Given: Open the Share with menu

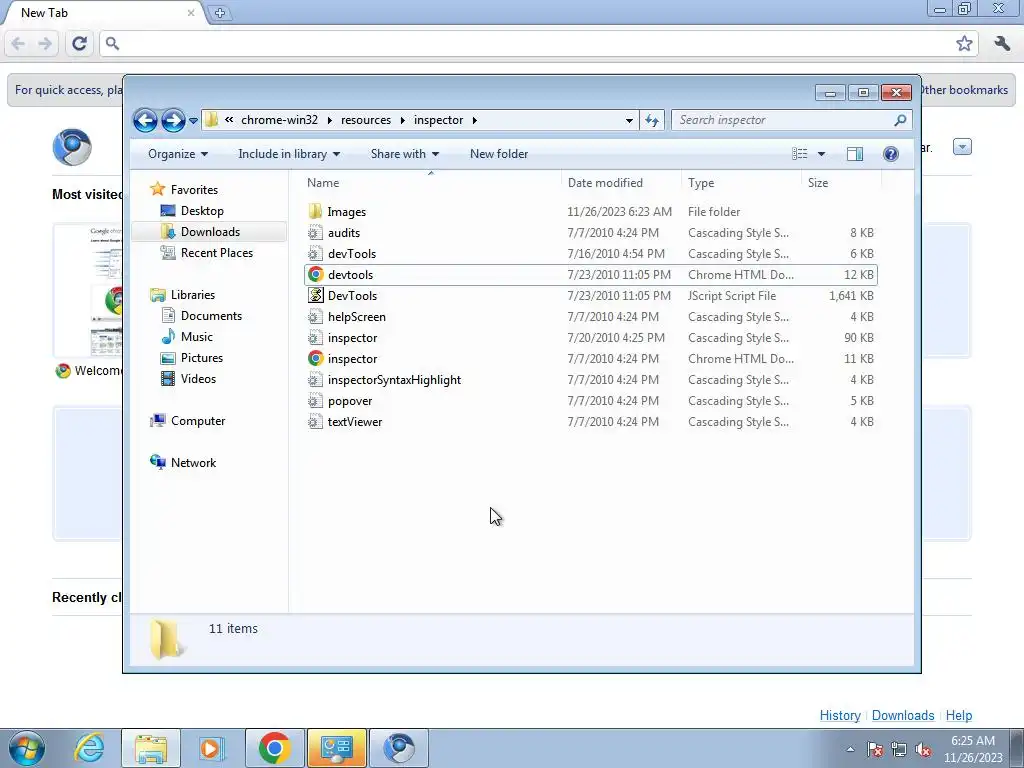Looking at the screenshot, I should tap(405, 154).
